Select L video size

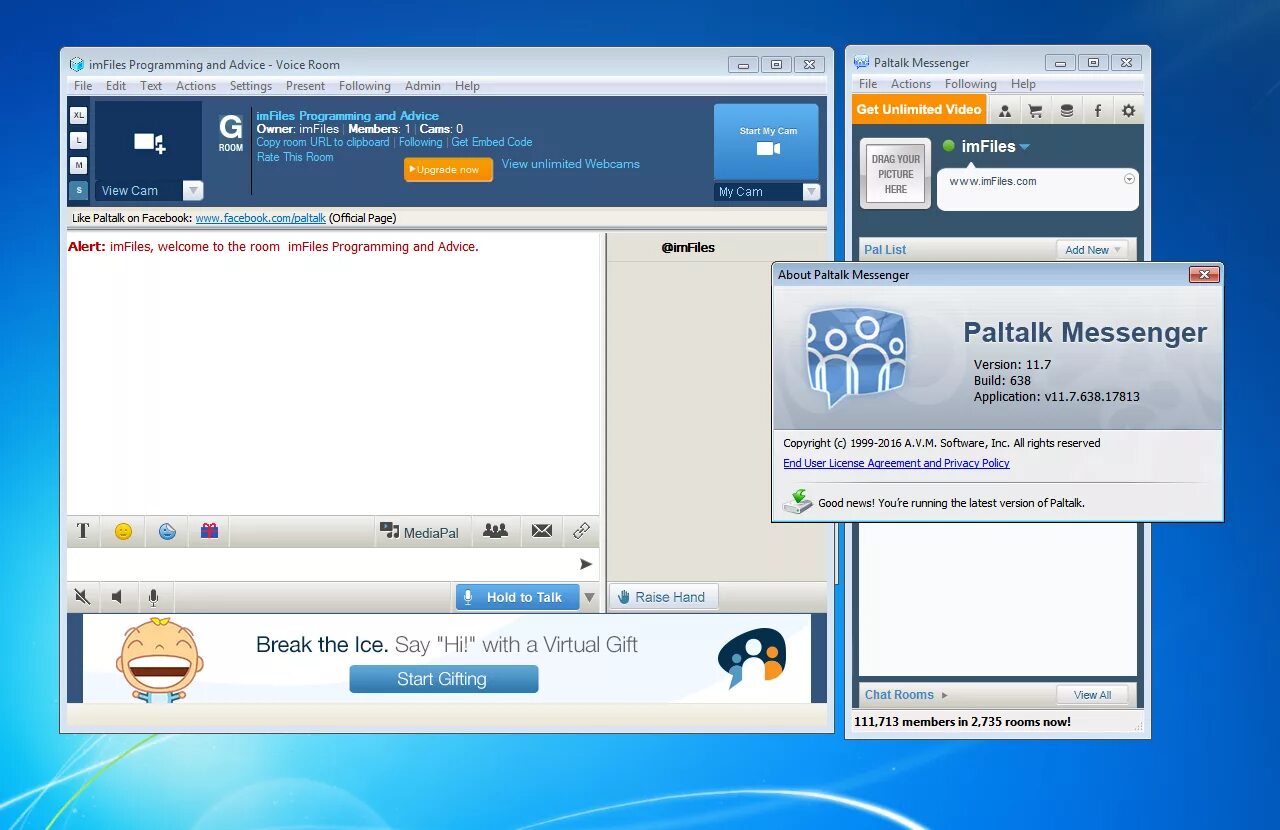click(x=79, y=140)
